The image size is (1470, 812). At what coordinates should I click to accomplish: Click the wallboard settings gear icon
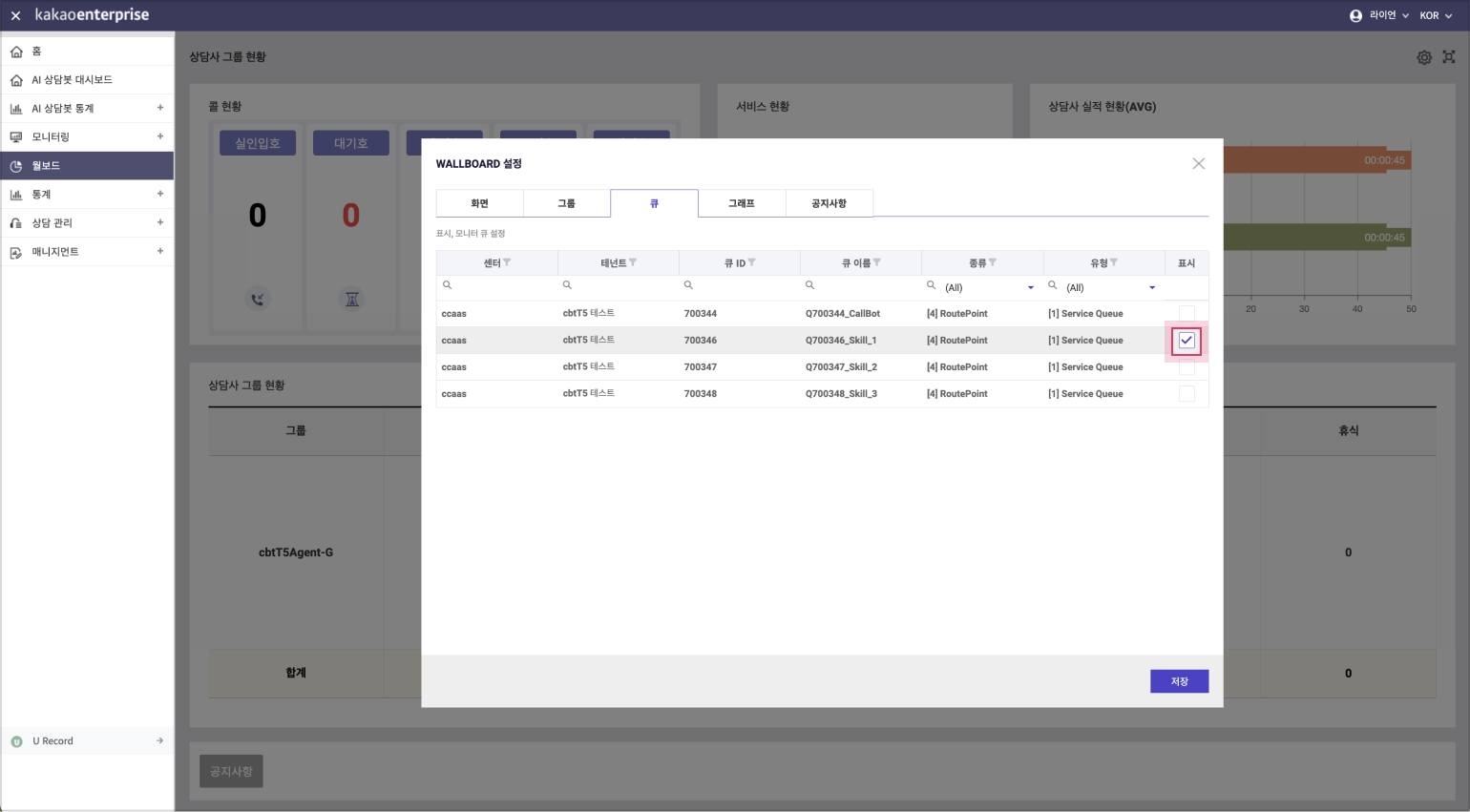pos(1423,57)
